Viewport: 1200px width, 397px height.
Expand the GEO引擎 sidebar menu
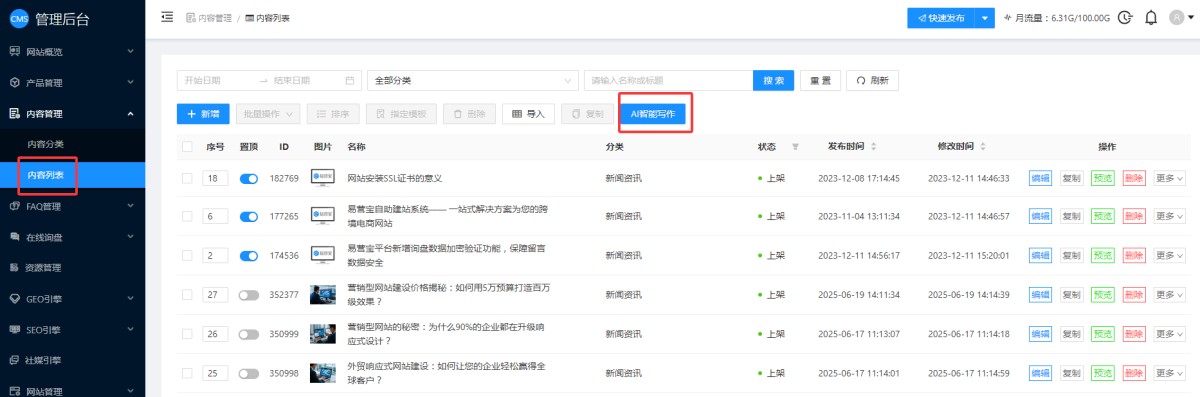pyautogui.click(x=72, y=298)
